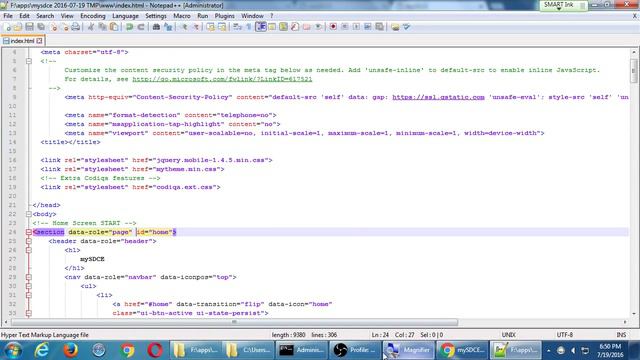Launch Firefox from the taskbar

[x=70, y=350]
